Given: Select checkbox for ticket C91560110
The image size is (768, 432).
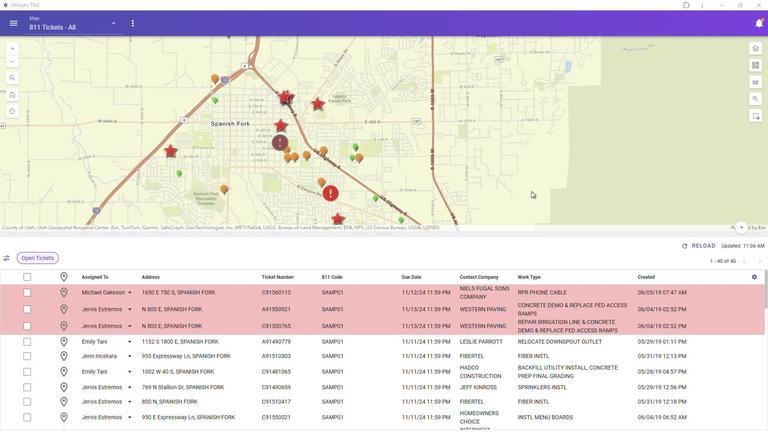Looking at the screenshot, I should [27, 293].
